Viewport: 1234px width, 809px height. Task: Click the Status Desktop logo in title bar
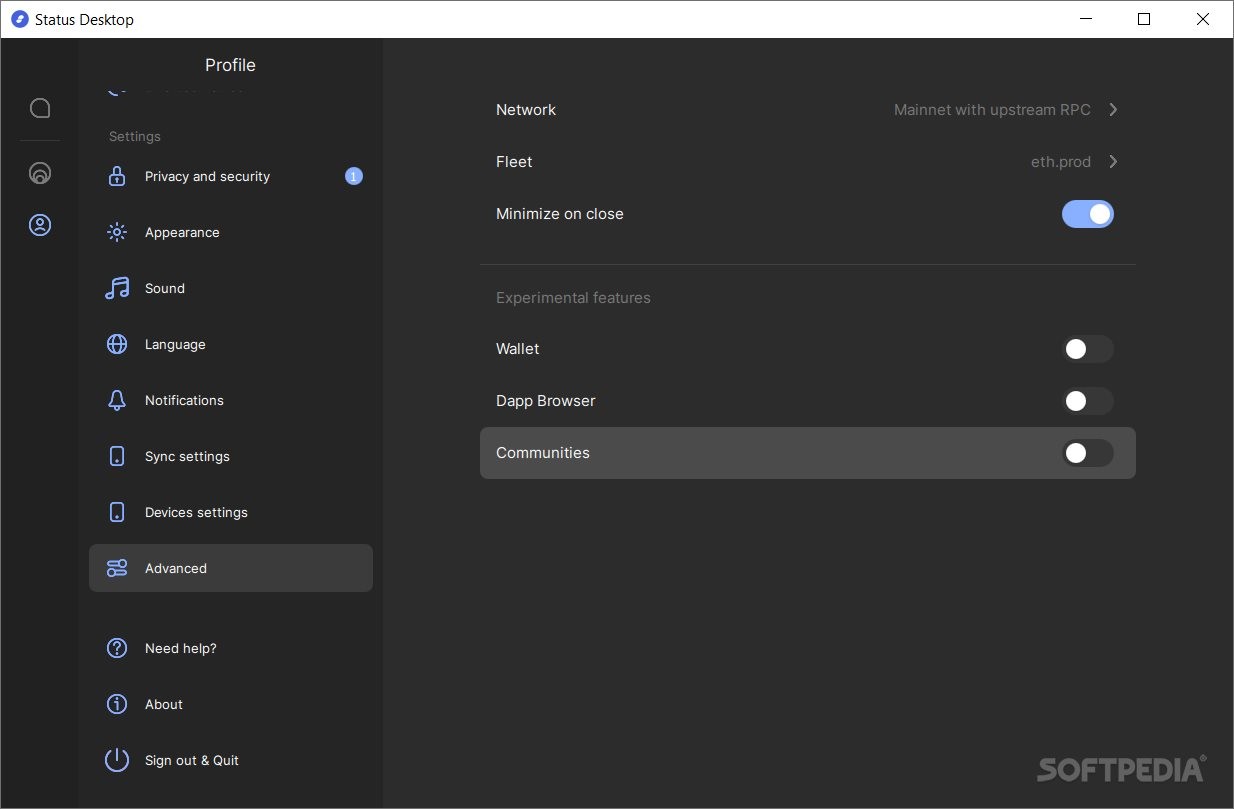[x=19, y=19]
